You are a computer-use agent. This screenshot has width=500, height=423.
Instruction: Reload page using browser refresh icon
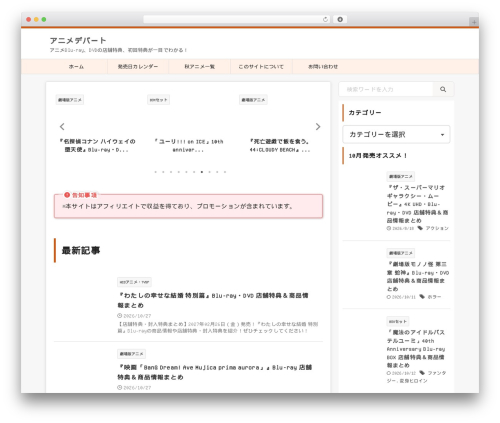click(325, 19)
